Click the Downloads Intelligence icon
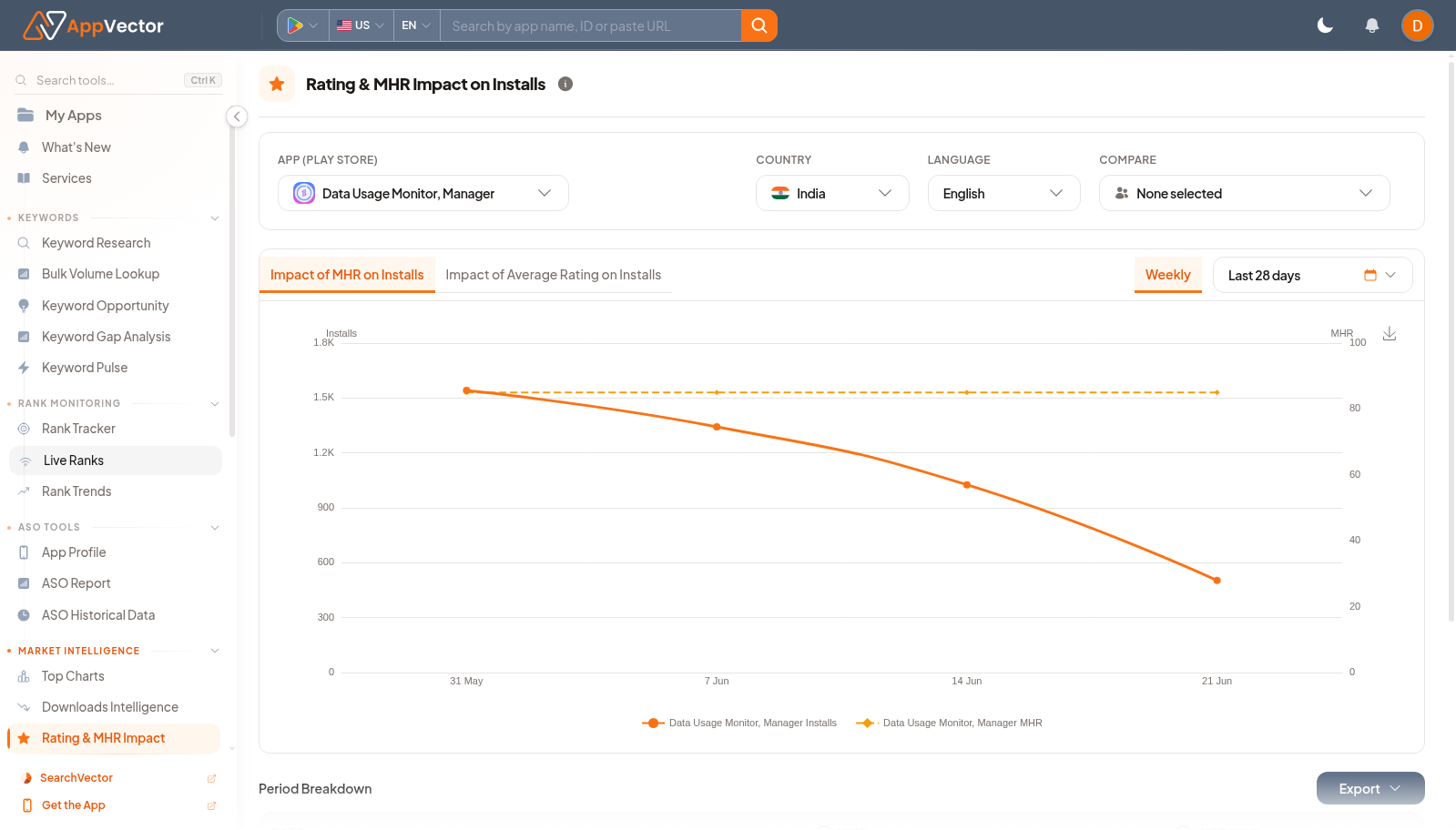 [x=24, y=707]
